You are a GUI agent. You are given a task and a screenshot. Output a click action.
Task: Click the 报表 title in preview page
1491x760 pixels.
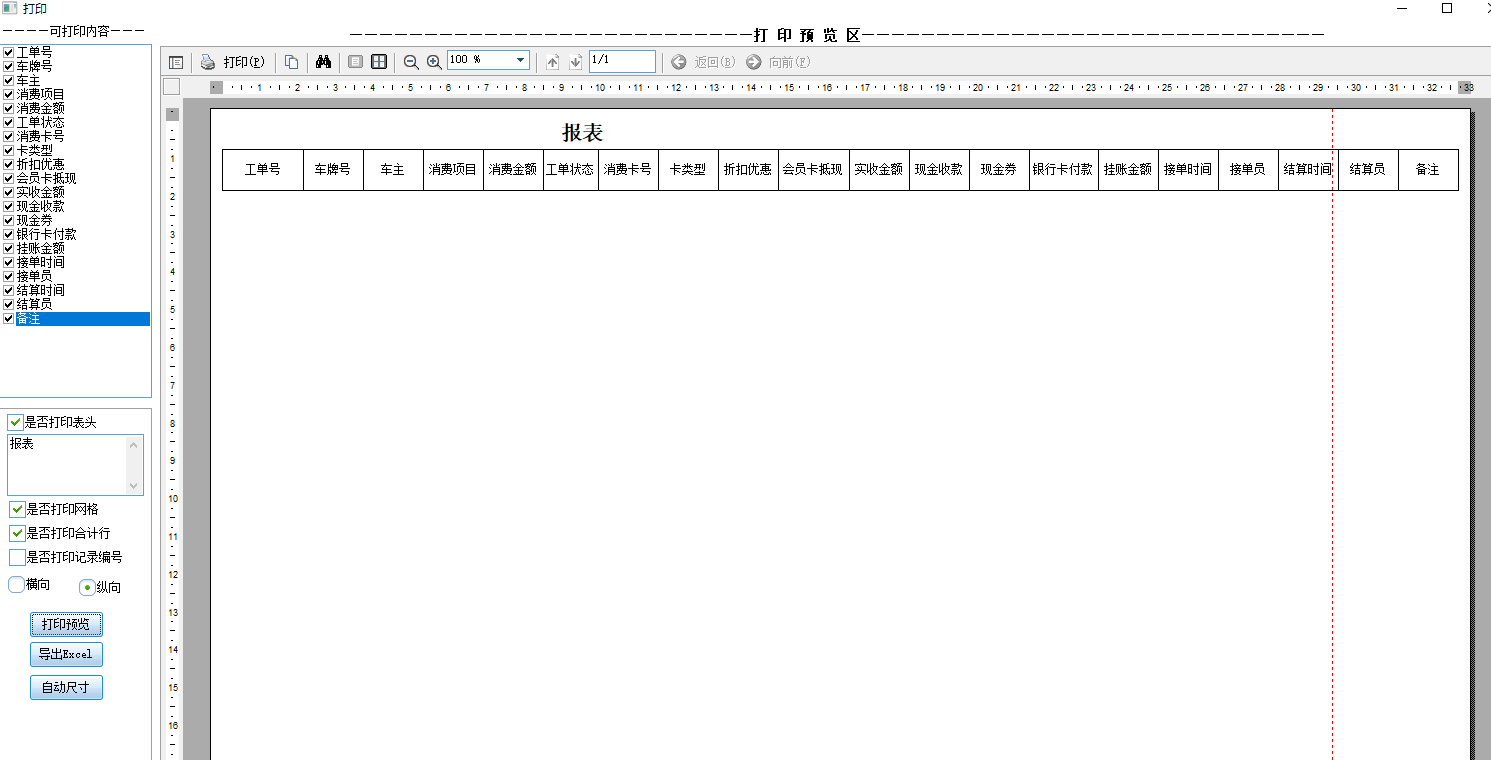point(583,133)
